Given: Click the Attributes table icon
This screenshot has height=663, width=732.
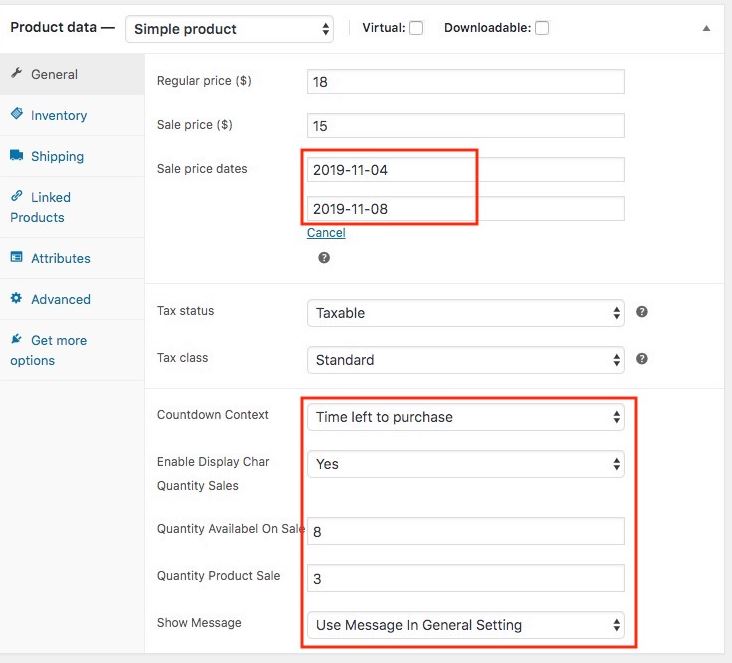Looking at the screenshot, I should tap(16, 257).
